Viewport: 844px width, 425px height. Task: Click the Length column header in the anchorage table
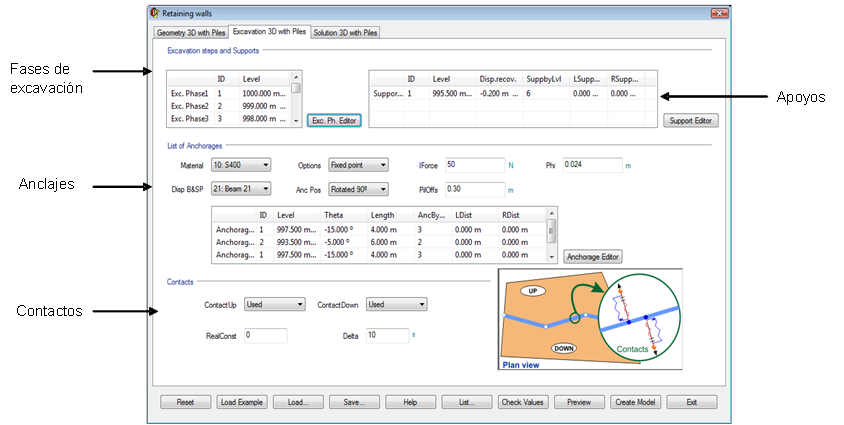[390, 215]
